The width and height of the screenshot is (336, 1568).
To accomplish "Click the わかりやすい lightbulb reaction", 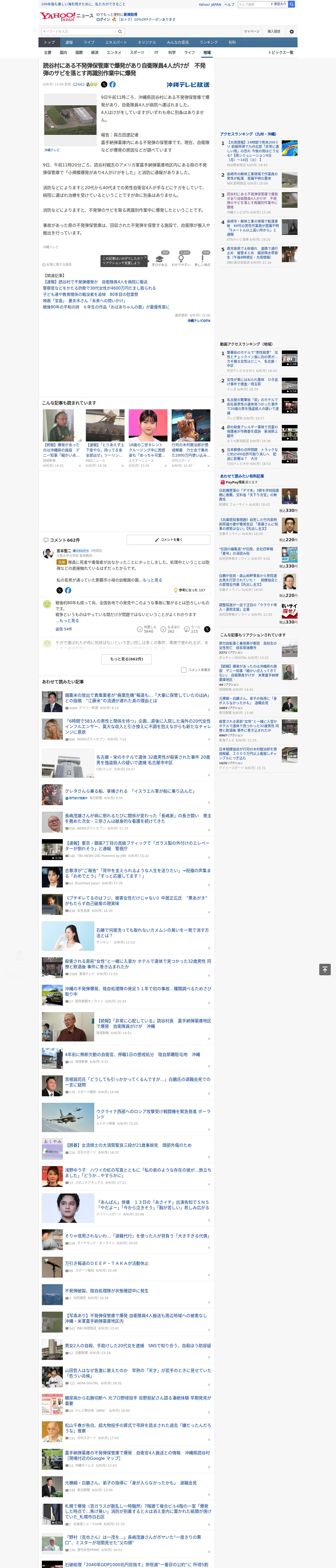I will 181,259.
